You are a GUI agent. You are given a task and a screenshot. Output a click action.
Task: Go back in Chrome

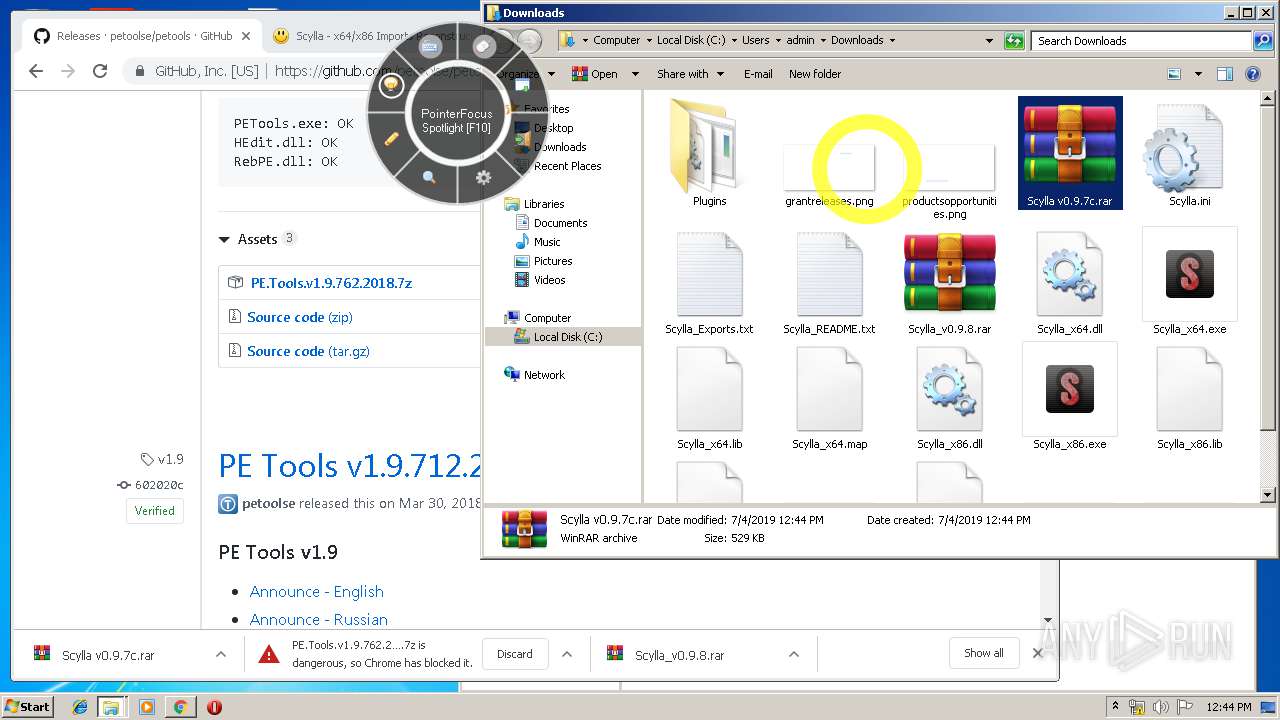tap(36, 71)
